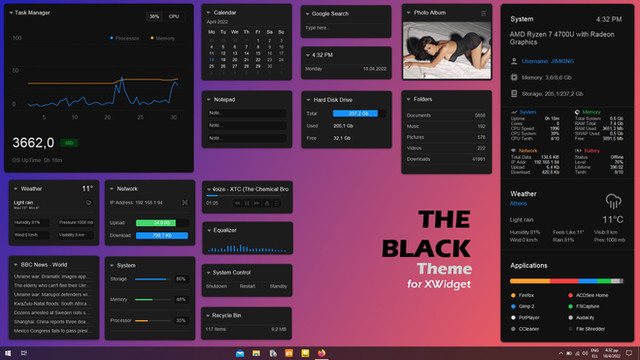Image resolution: width=640 pixels, height=360 pixels.
Task: Open the Pictures folder row
Action: coord(446,137)
